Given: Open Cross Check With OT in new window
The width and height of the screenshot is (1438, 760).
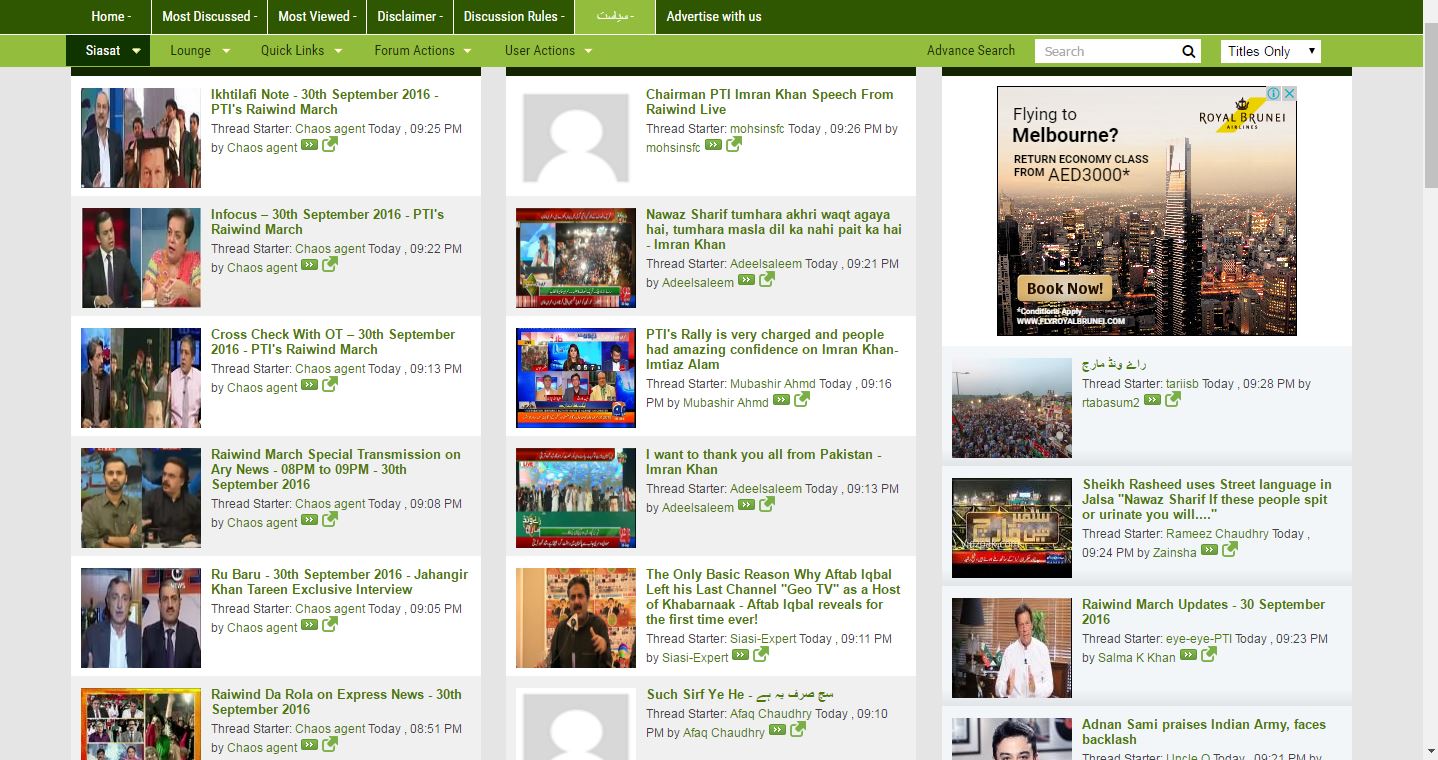Looking at the screenshot, I should 329,384.
